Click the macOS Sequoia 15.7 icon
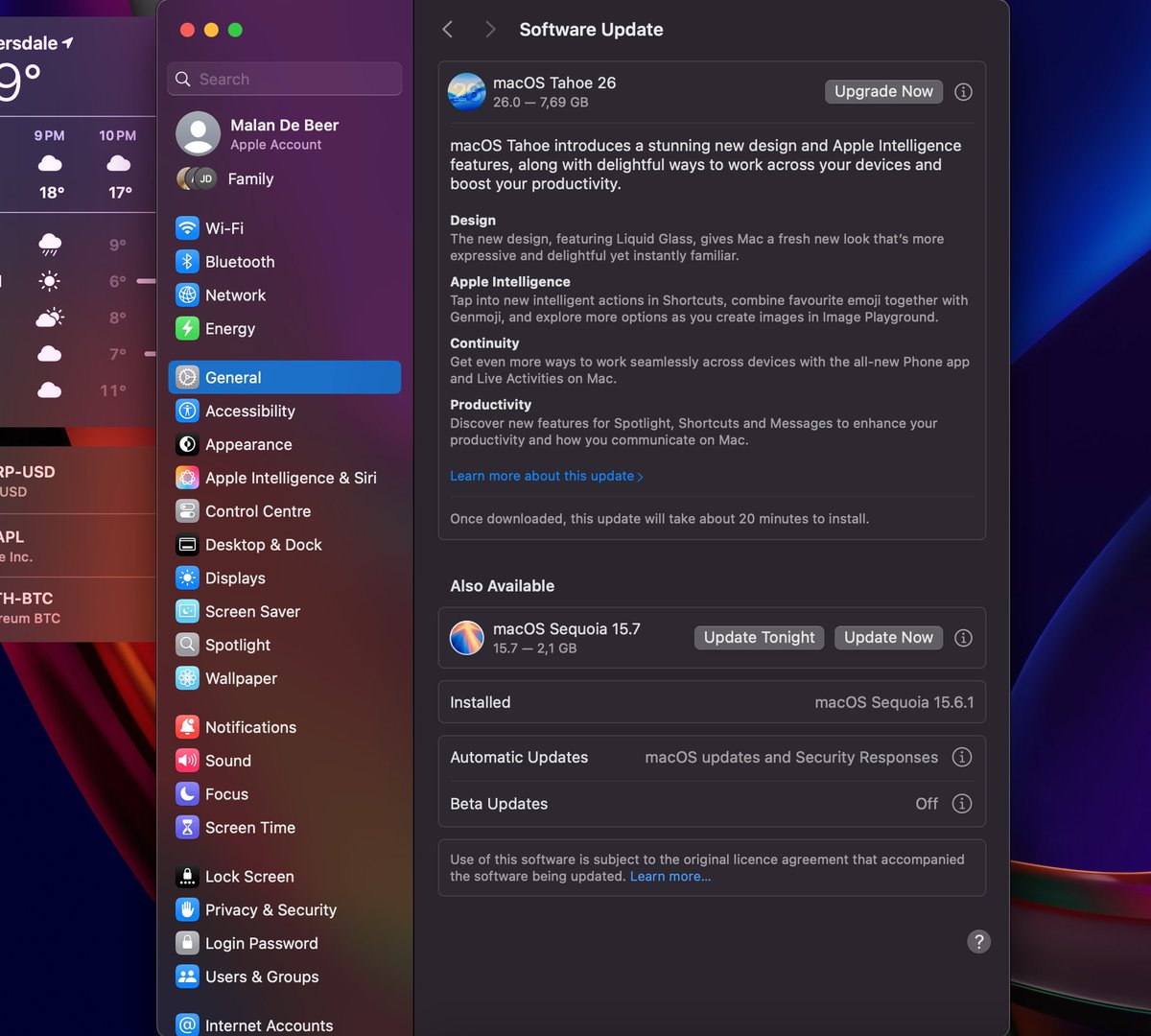1151x1036 pixels. [x=467, y=638]
